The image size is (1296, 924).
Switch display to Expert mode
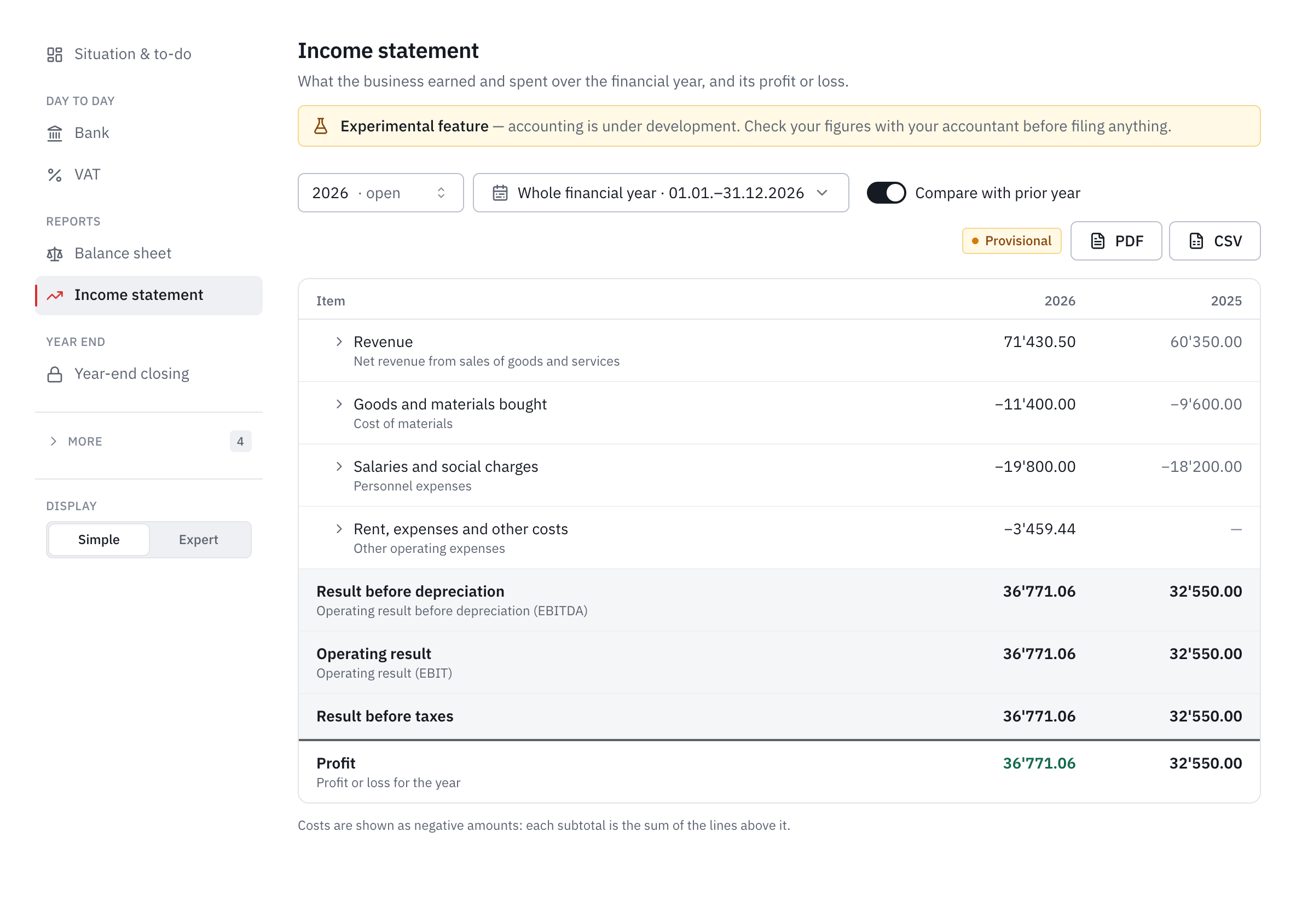coord(199,539)
